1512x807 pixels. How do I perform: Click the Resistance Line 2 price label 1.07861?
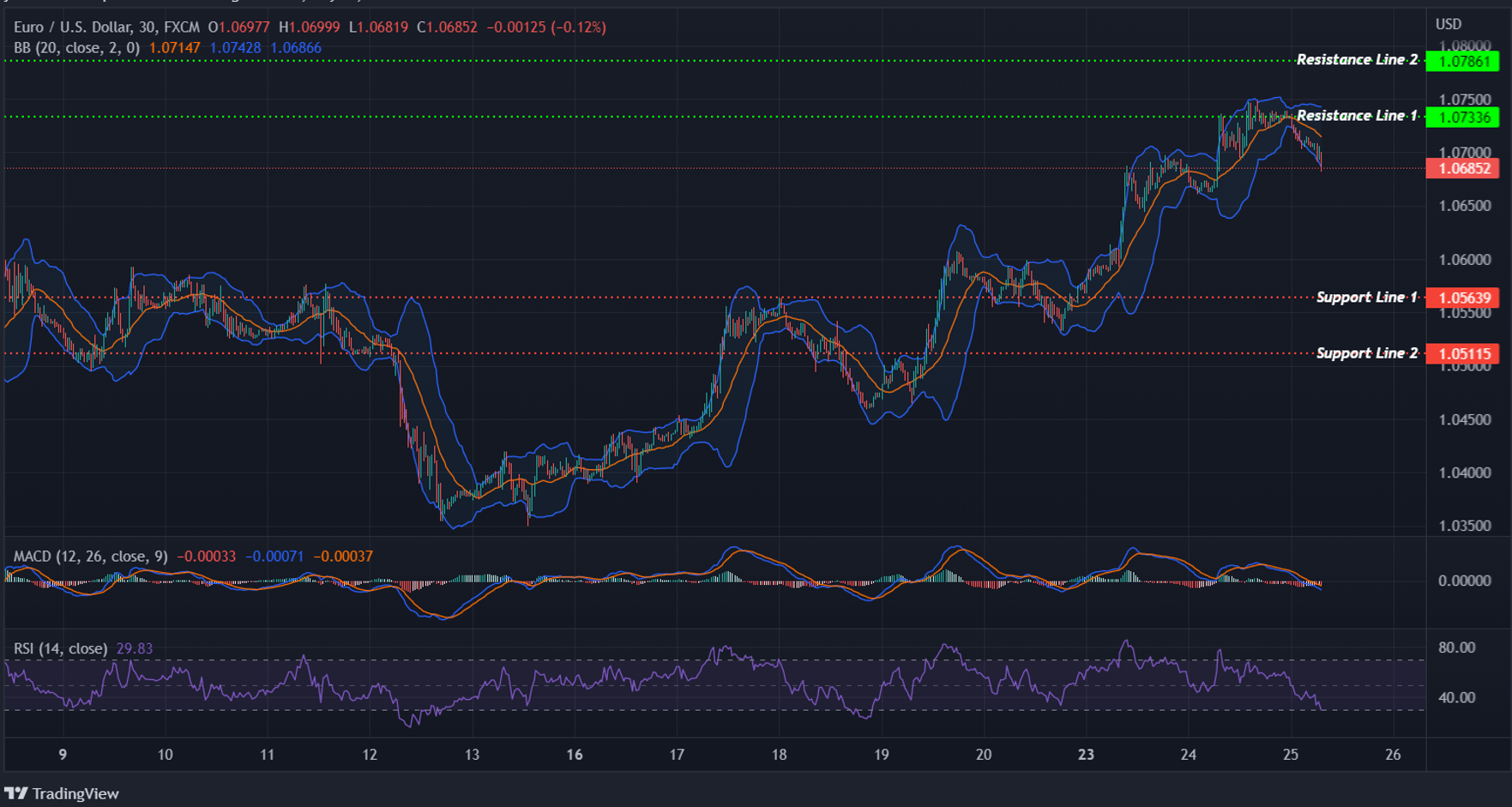click(1462, 60)
